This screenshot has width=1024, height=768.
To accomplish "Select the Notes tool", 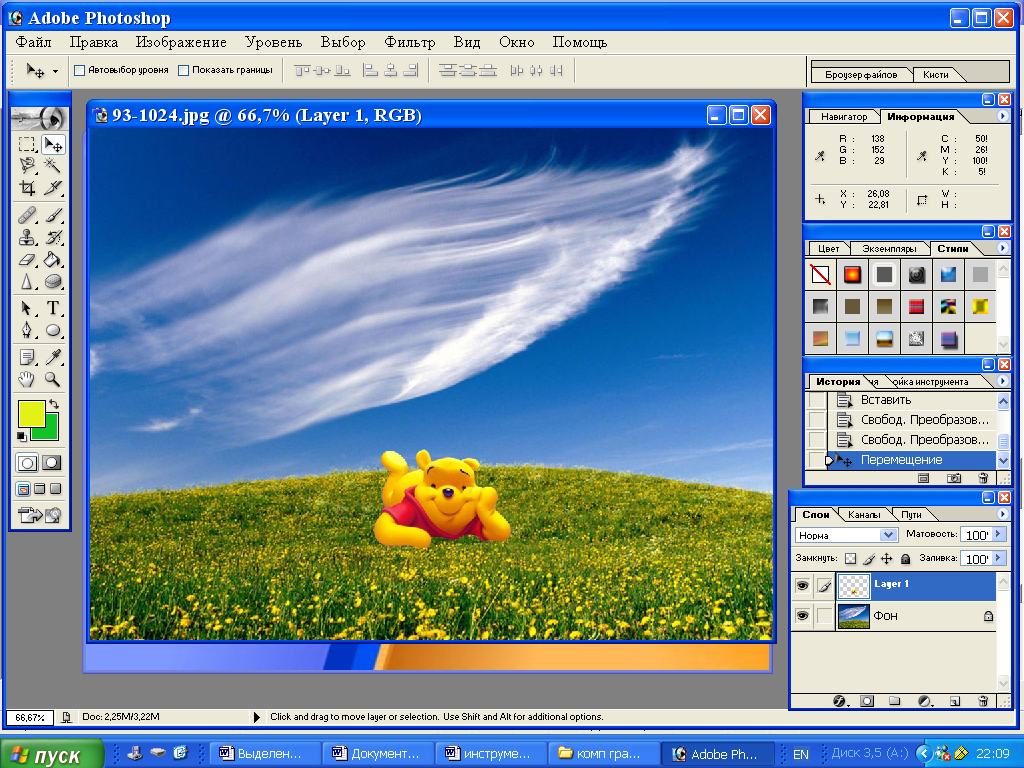I will click(27, 357).
